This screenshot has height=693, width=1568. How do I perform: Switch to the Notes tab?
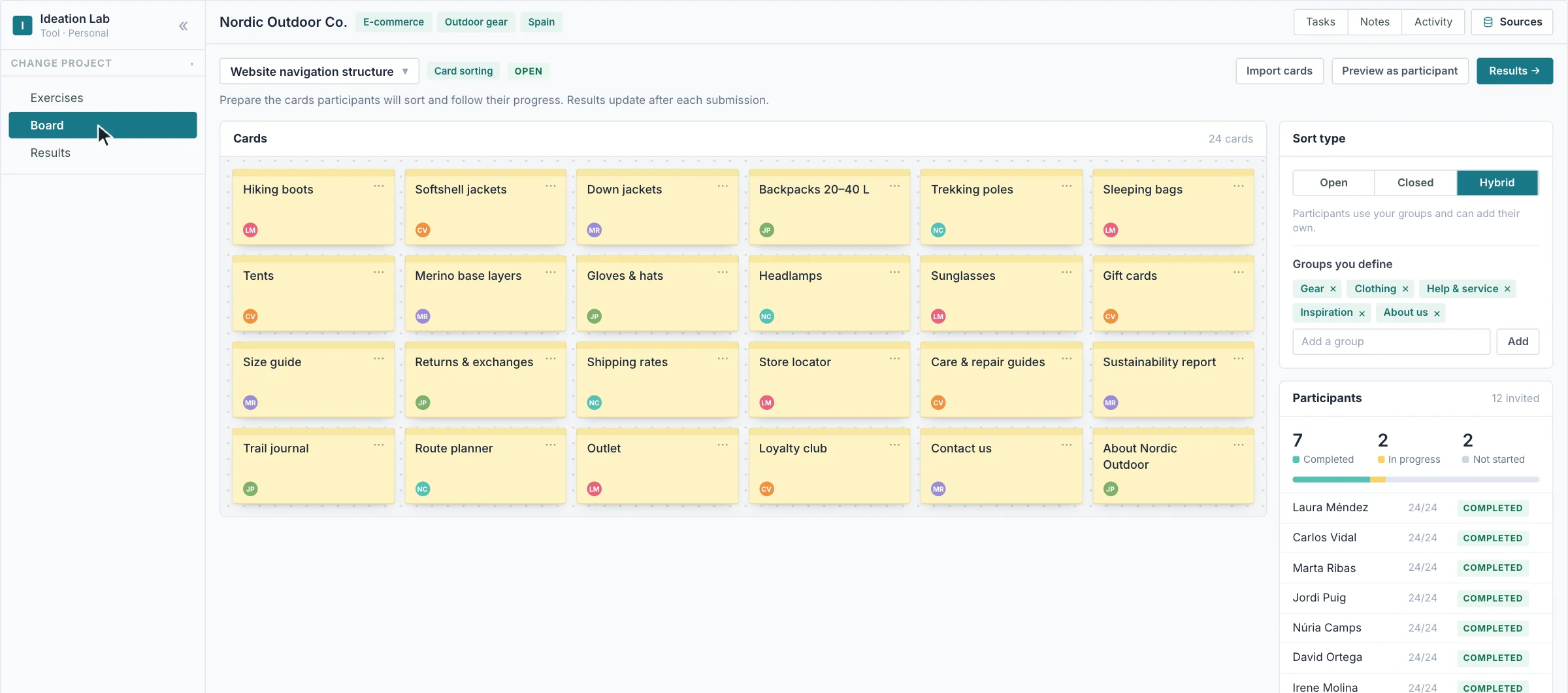pyautogui.click(x=1375, y=22)
